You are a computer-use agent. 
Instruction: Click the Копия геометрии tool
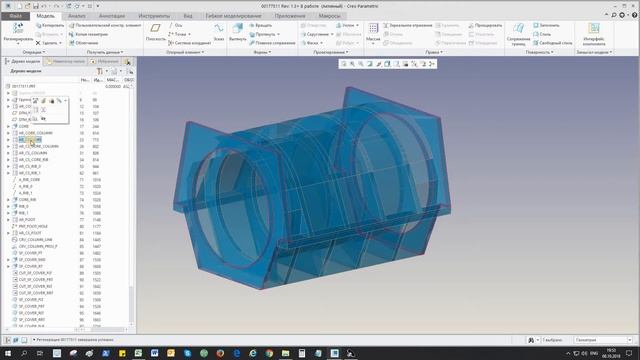tap(88, 34)
